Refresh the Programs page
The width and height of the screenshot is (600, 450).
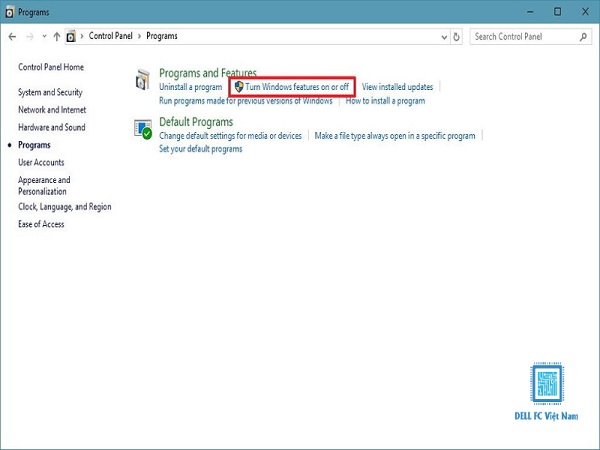pos(456,37)
